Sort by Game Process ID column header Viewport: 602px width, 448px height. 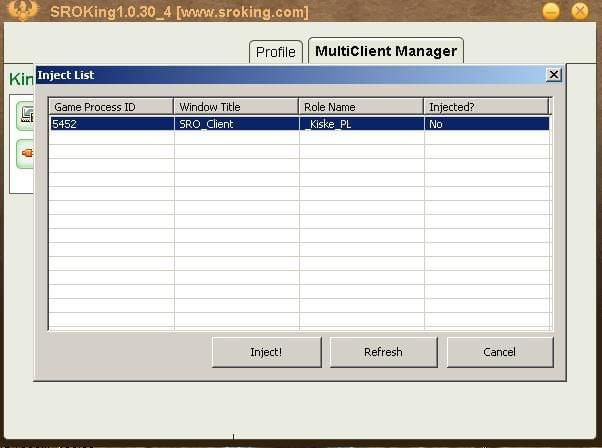click(111, 106)
